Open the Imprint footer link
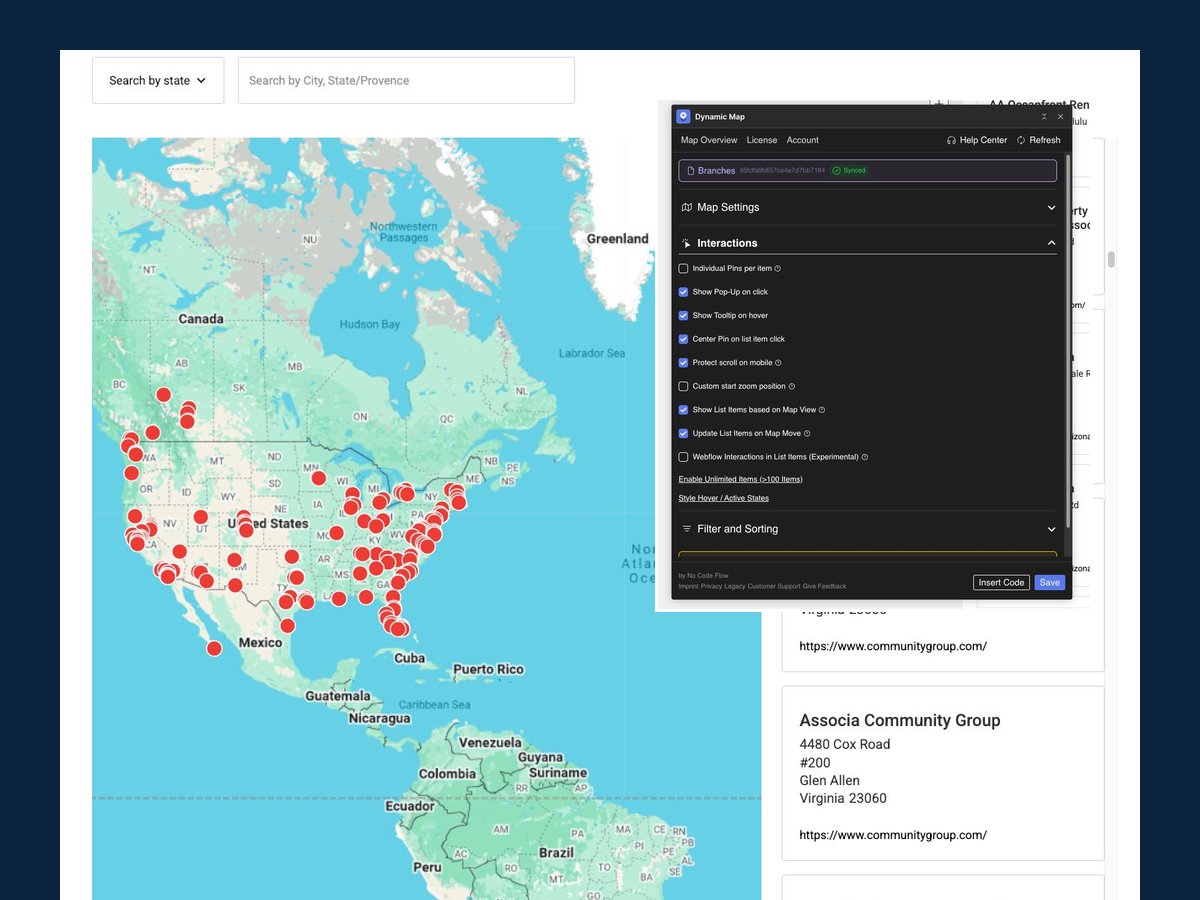The height and width of the screenshot is (900, 1200). pyautogui.click(x=688, y=586)
